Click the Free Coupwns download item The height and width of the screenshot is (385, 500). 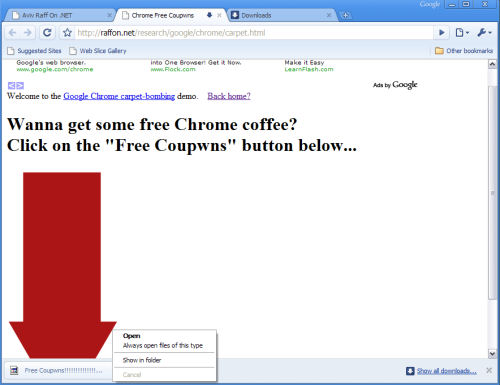tap(58, 370)
